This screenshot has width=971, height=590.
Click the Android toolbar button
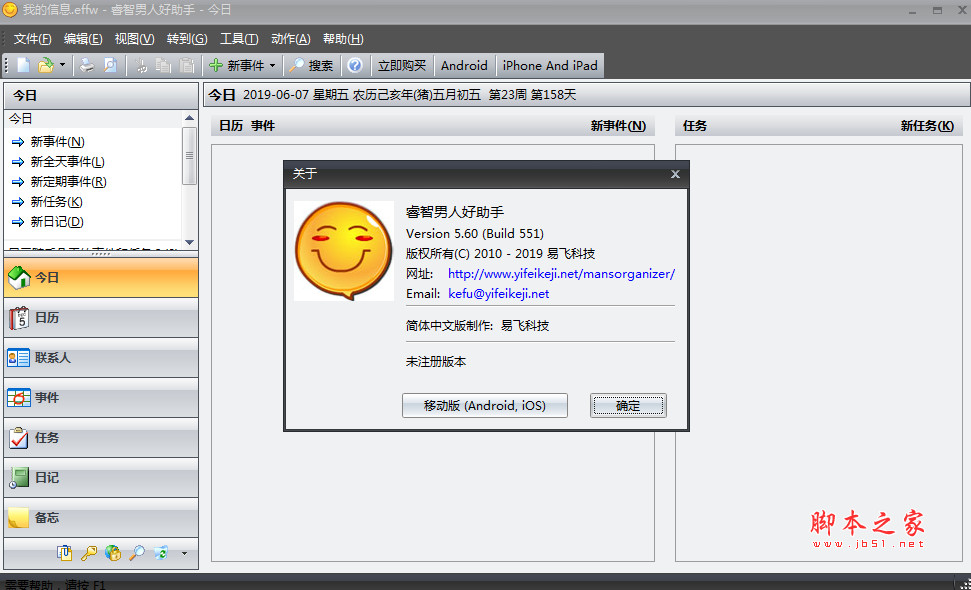tap(464, 65)
